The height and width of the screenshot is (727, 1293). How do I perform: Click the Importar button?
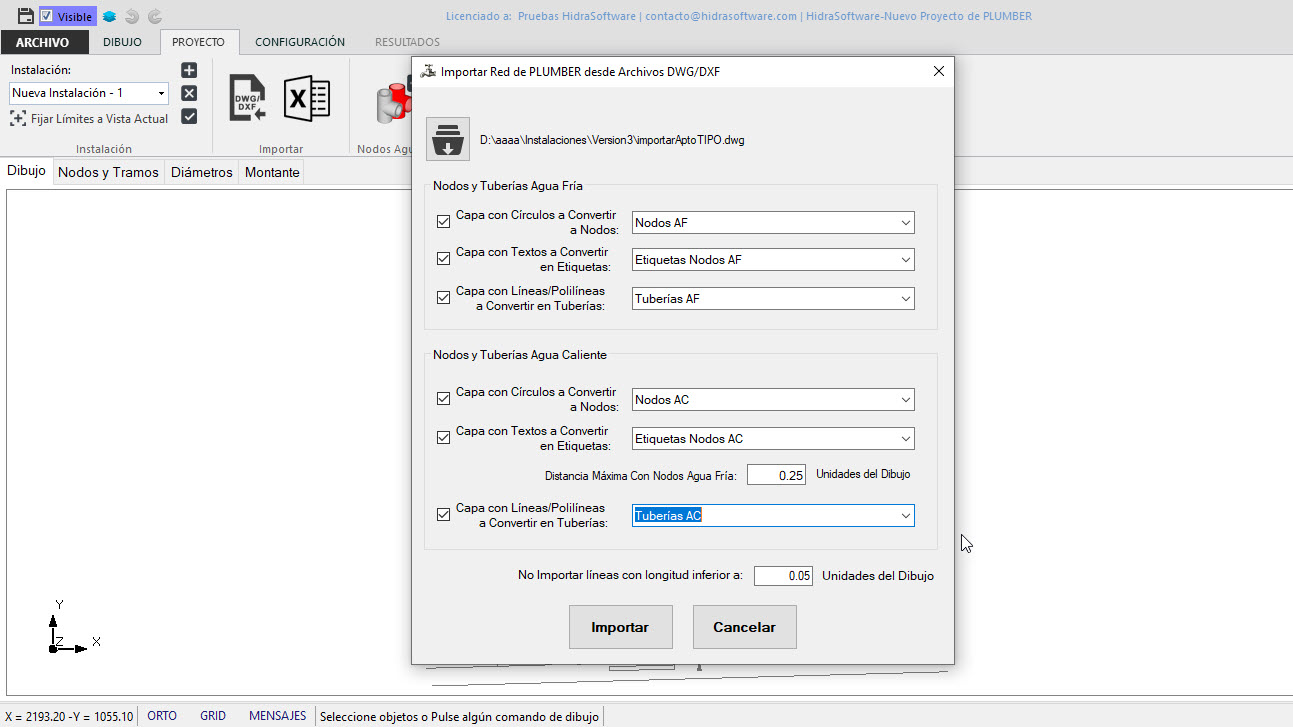click(620, 627)
